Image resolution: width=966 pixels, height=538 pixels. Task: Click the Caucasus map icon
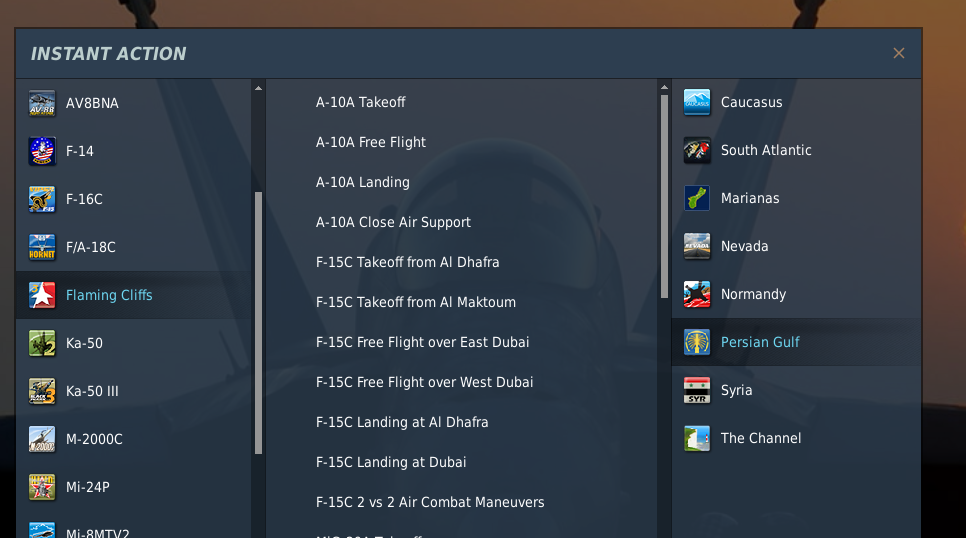(x=697, y=102)
